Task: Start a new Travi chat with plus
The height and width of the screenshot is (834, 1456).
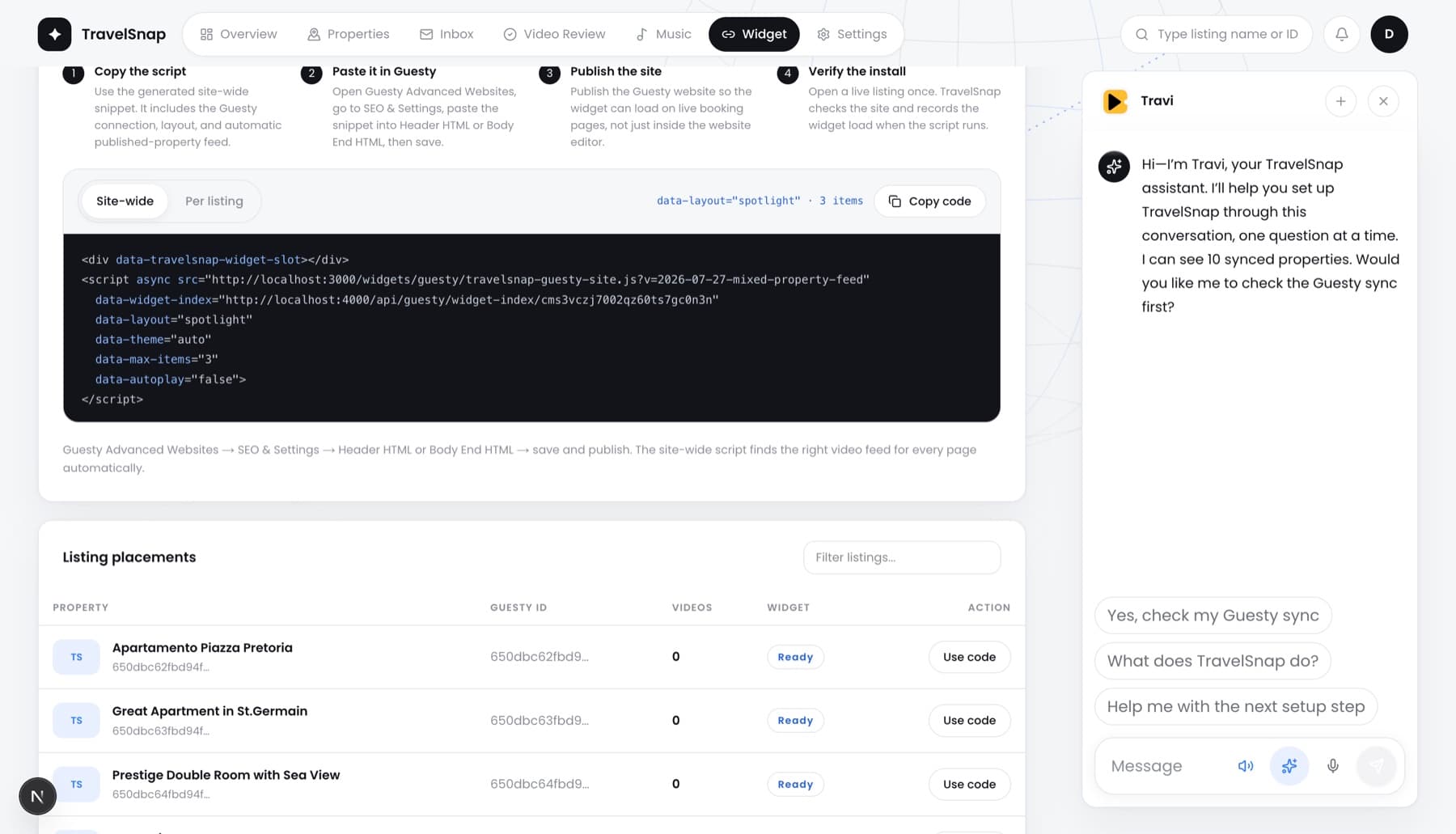Action: (x=1340, y=101)
